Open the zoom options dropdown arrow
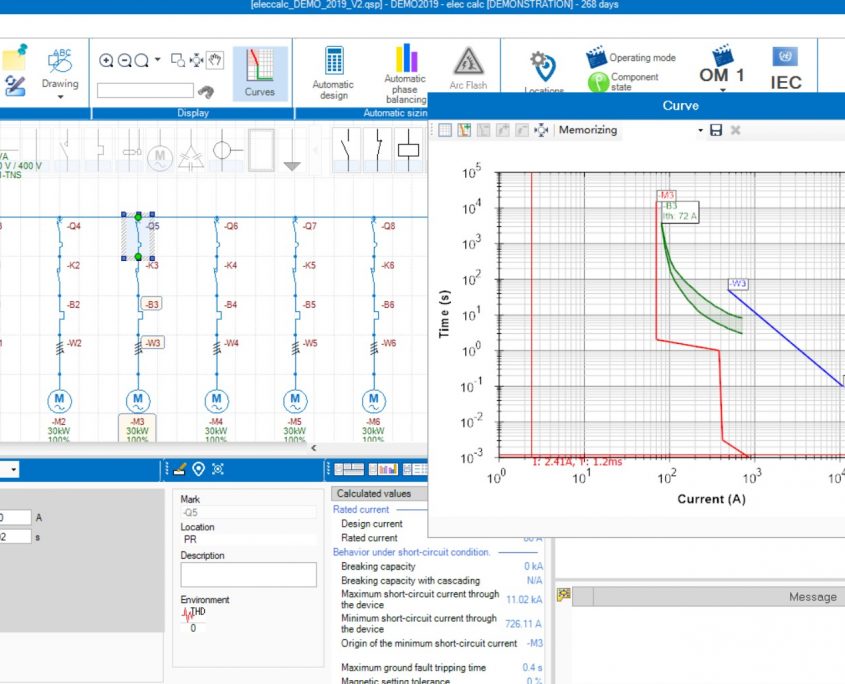This screenshot has width=845, height=684. tap(157, 59)
